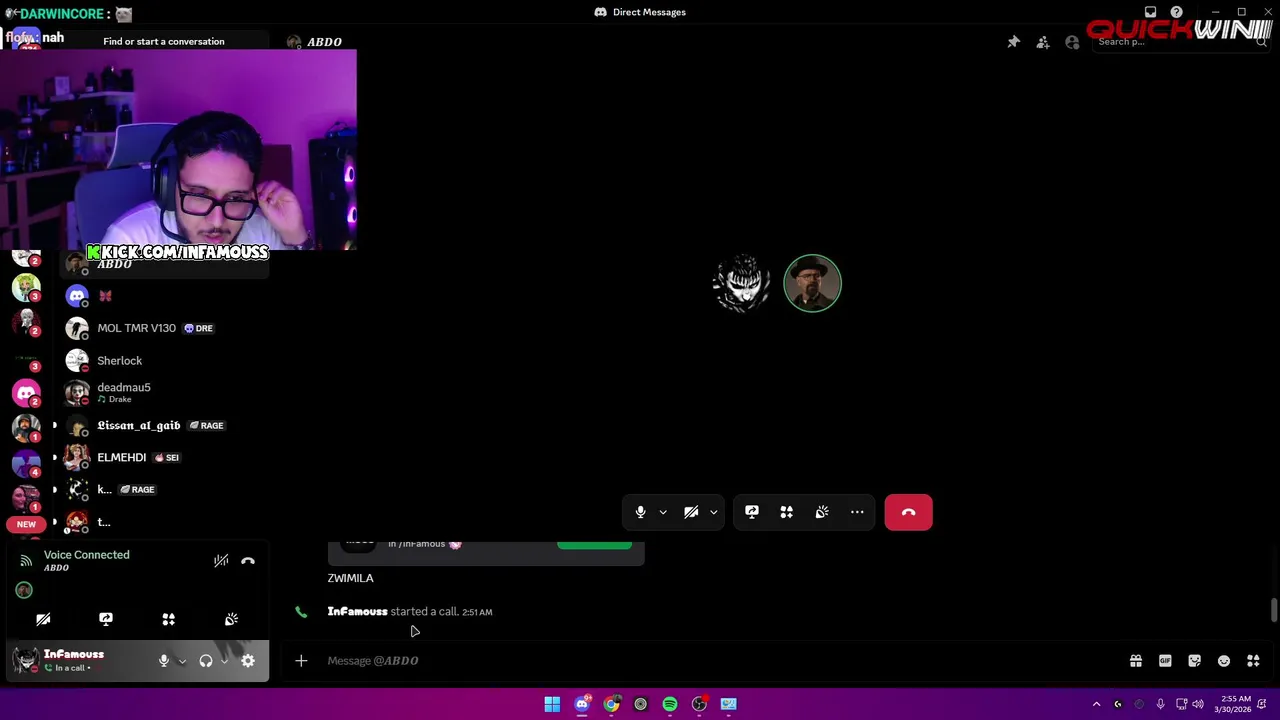Image resolution: width=1280 pixels, height=720 pixels.
Task: Open more call options ellipsis
Action: (x=857, y=512)
